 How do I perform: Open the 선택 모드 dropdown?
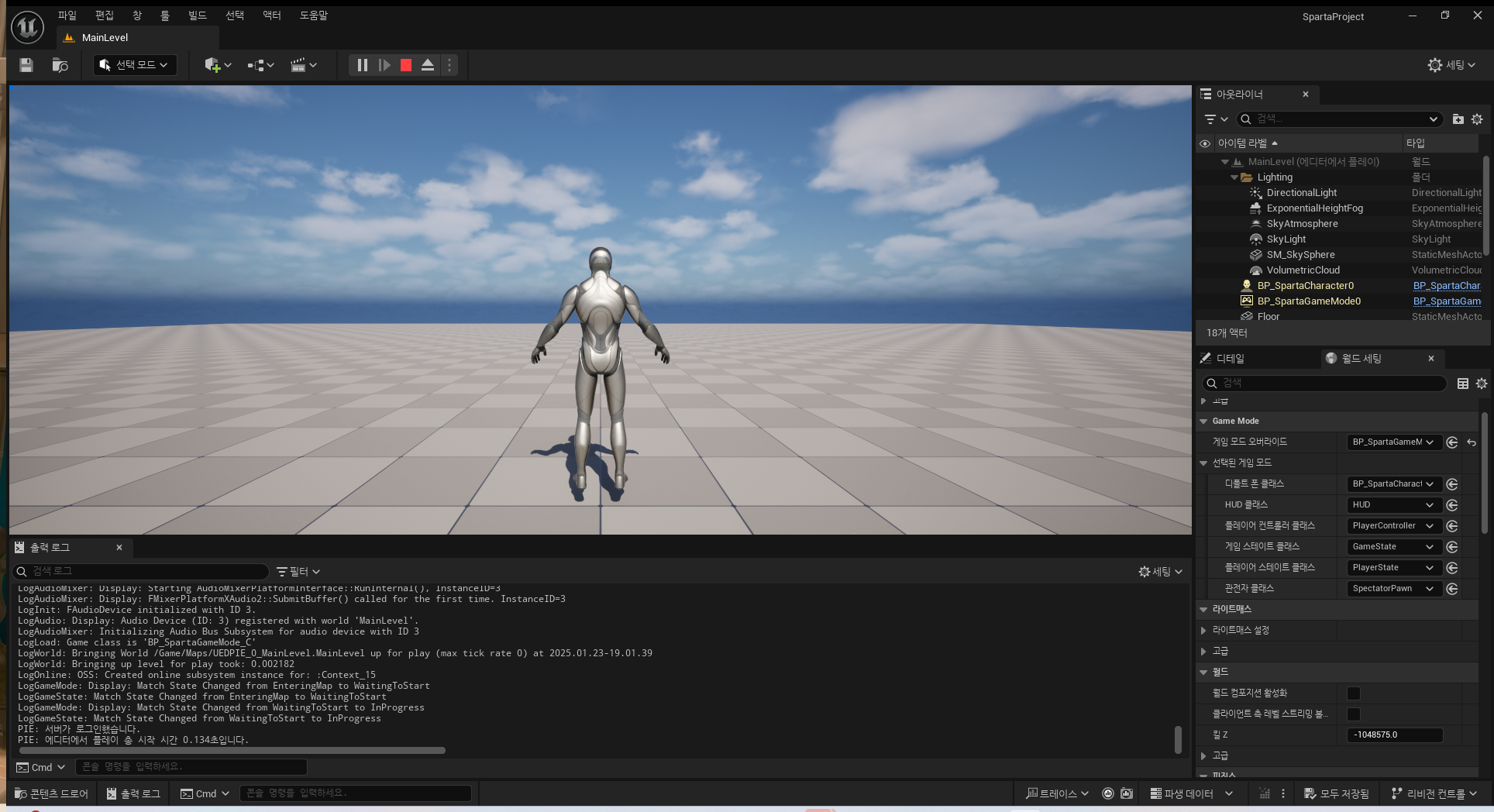pyautogui.click(x=136, y=65)
